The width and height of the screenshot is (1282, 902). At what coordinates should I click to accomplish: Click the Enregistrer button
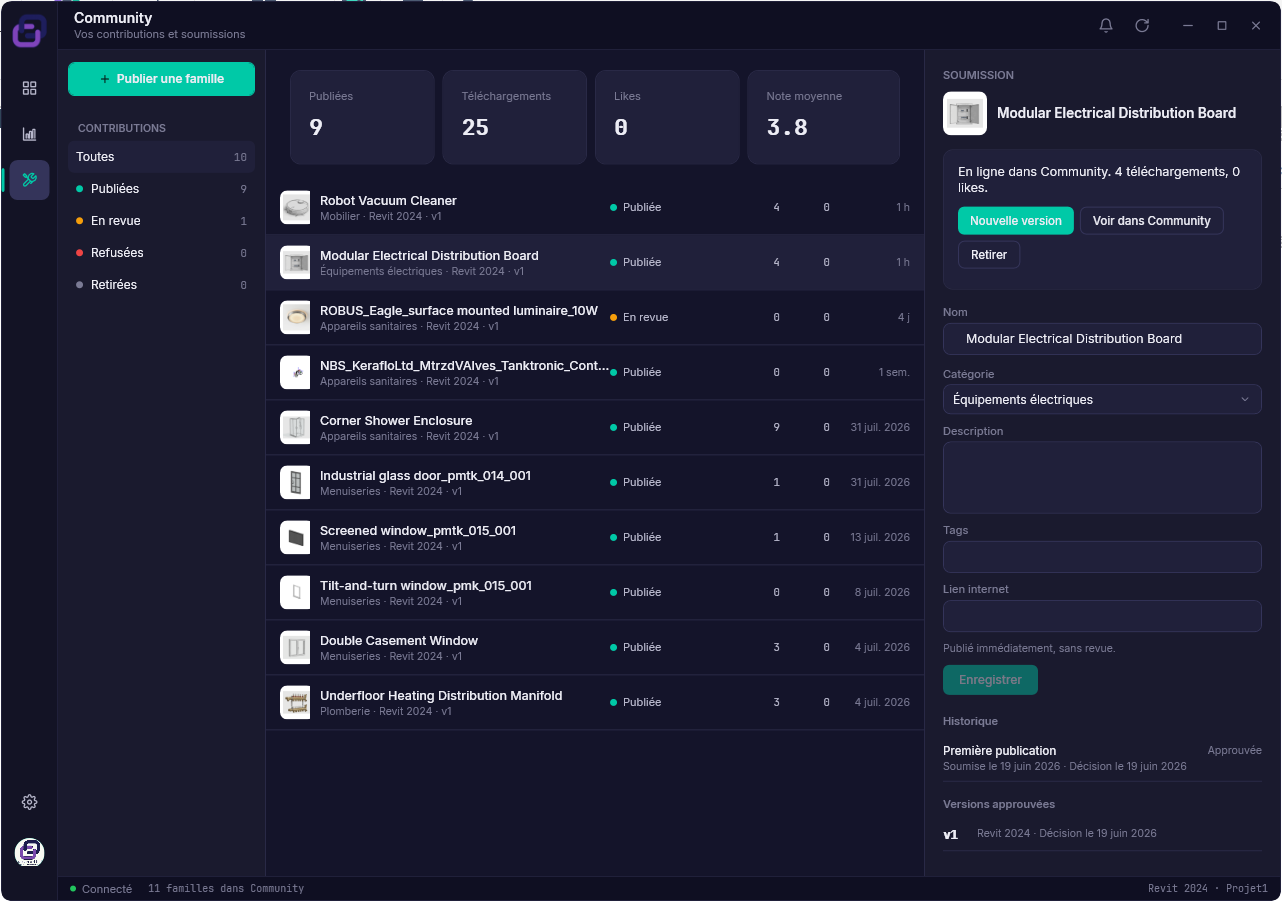990,680
